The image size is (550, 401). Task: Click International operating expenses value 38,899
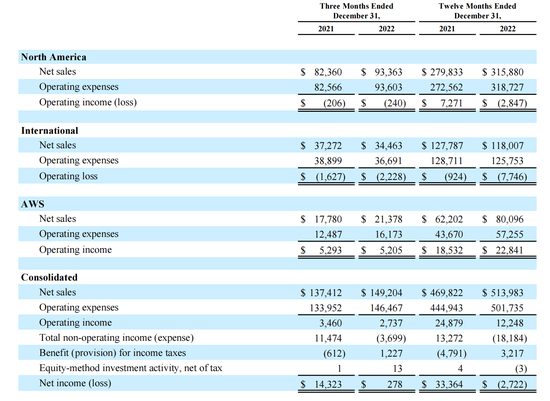(x=328, y=161)
